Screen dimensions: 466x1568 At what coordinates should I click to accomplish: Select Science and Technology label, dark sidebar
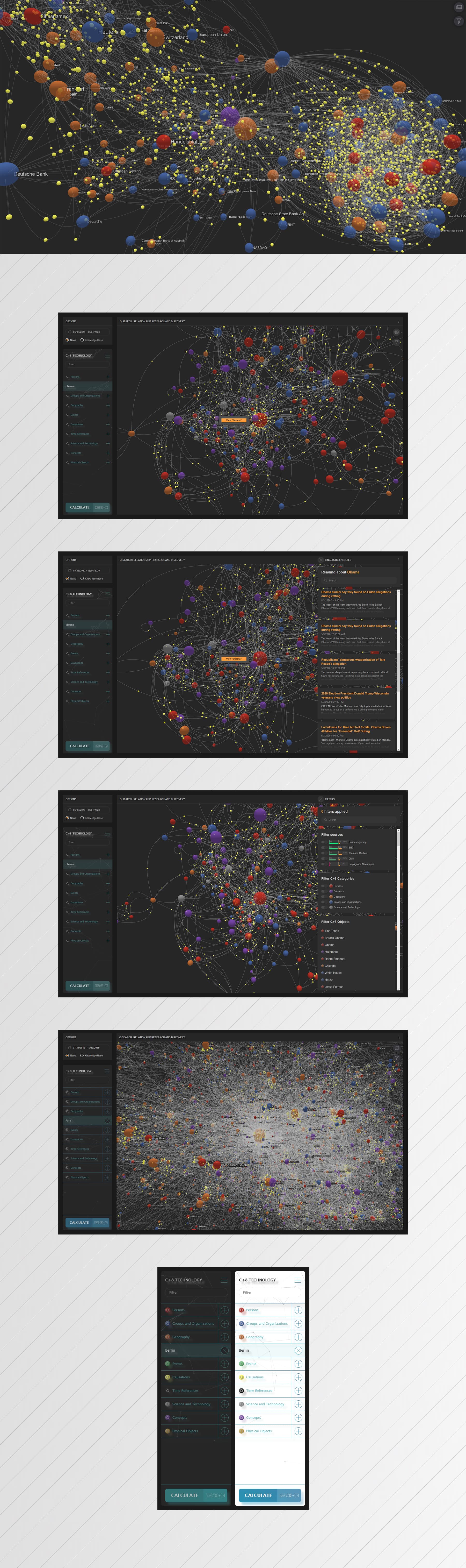tap(191, 1404)
